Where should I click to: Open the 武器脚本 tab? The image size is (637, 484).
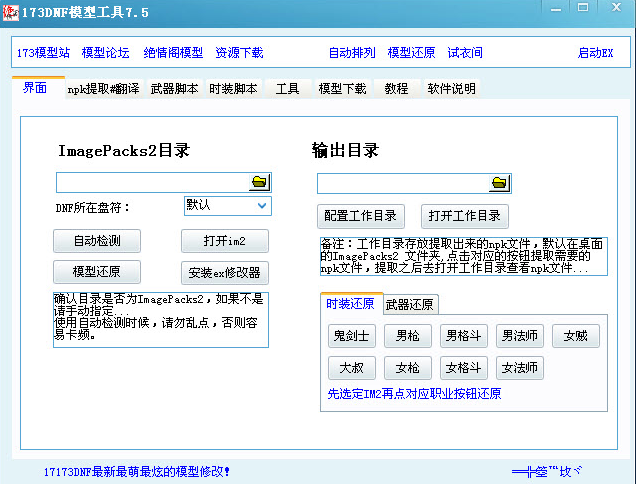[x=175, y=89]
